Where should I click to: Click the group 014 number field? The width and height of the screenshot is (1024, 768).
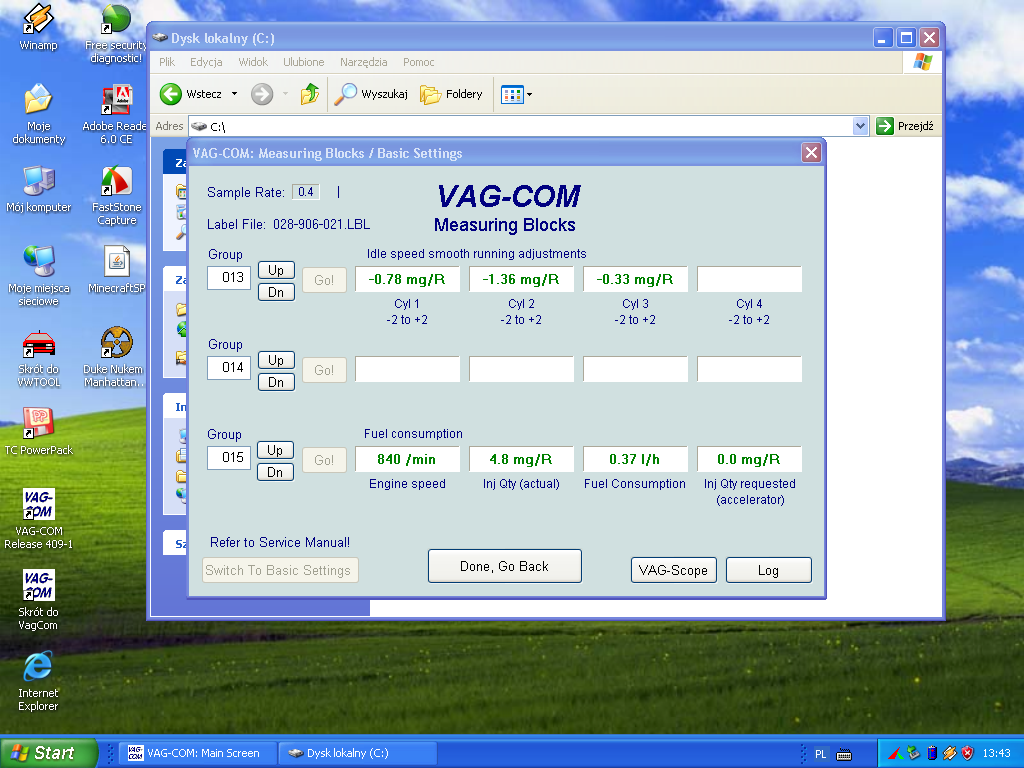[x=229, y=368]
